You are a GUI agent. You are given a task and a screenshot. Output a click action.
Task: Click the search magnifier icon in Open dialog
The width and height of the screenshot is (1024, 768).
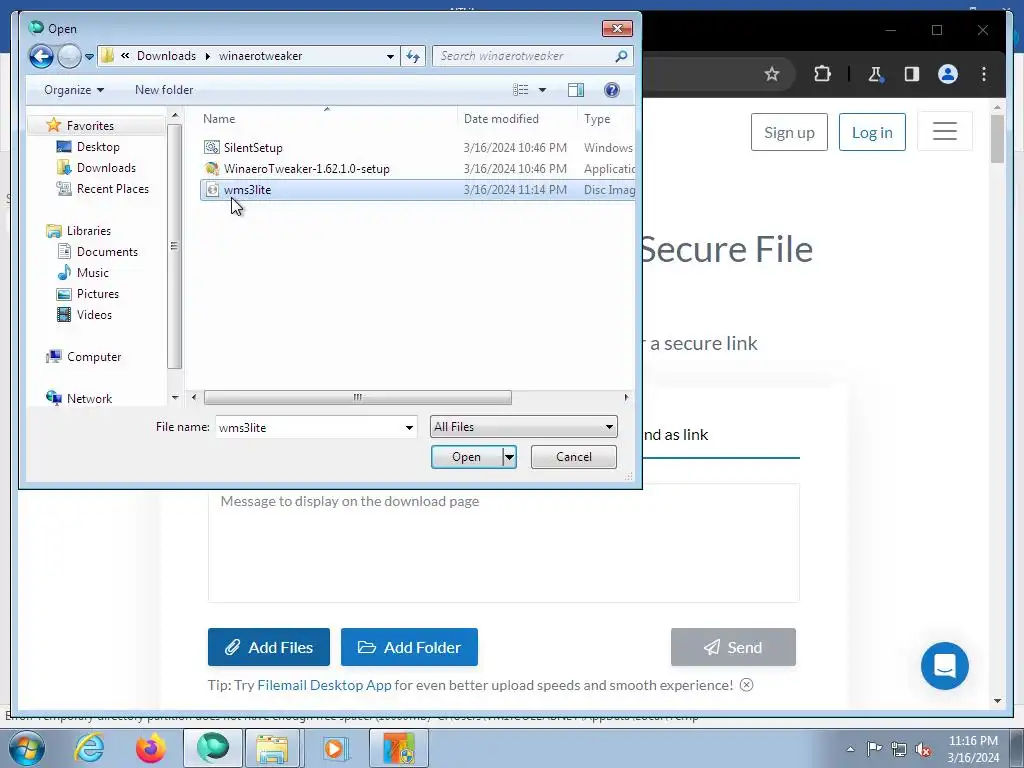(x=621, y=56)
